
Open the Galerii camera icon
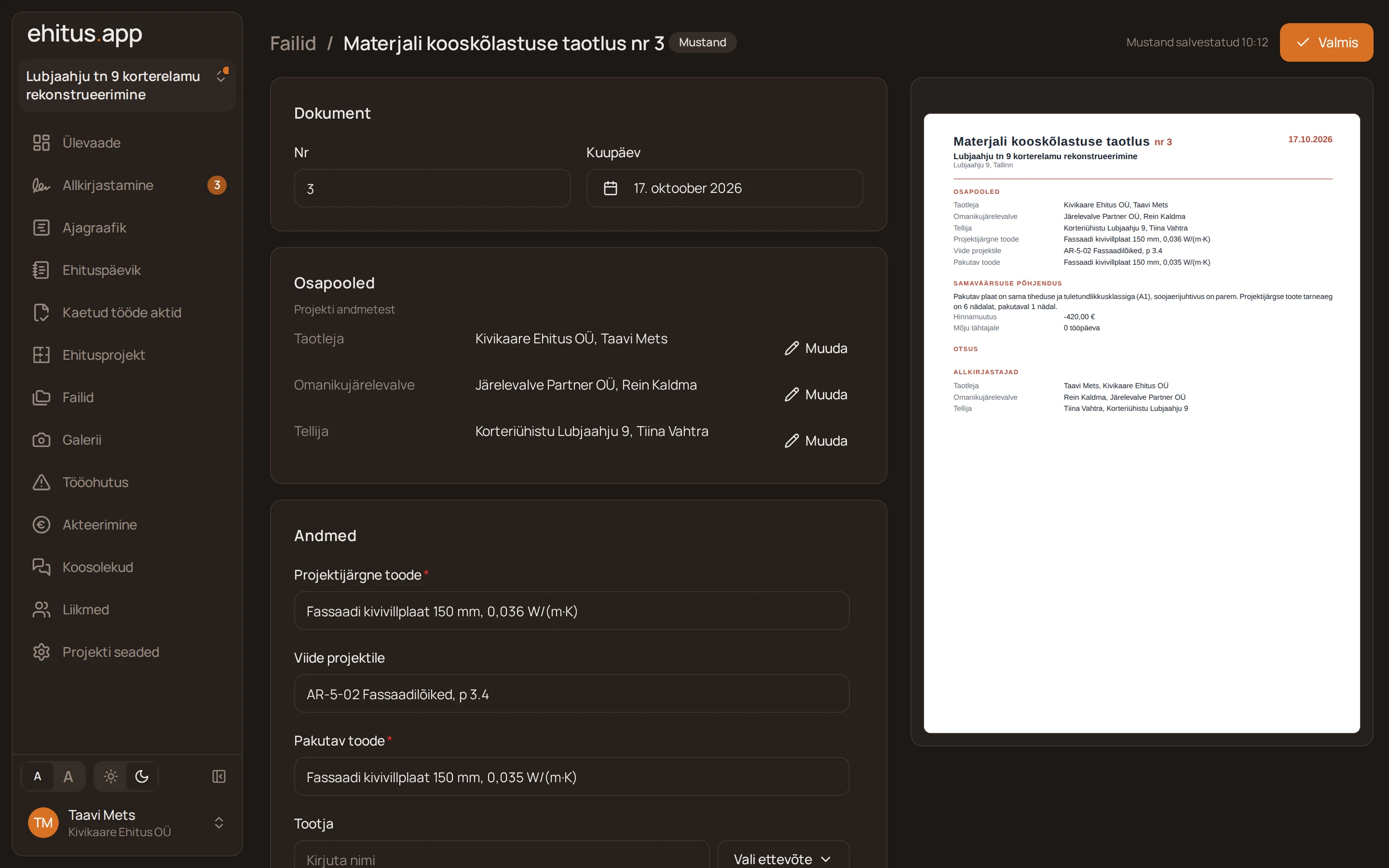(41, 440)
